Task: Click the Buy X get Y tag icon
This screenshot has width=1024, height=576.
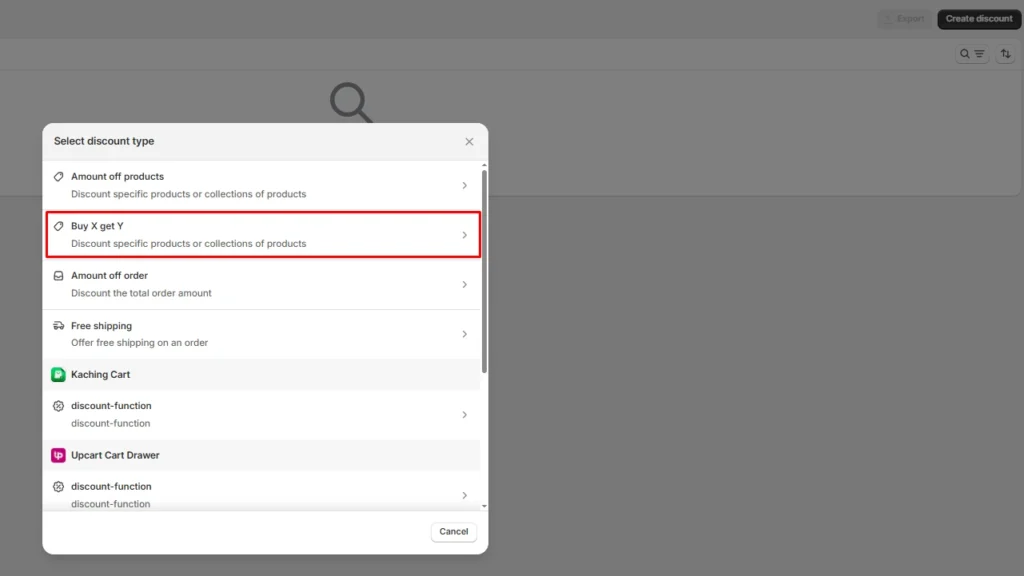Action: click(x=59, y=226)
